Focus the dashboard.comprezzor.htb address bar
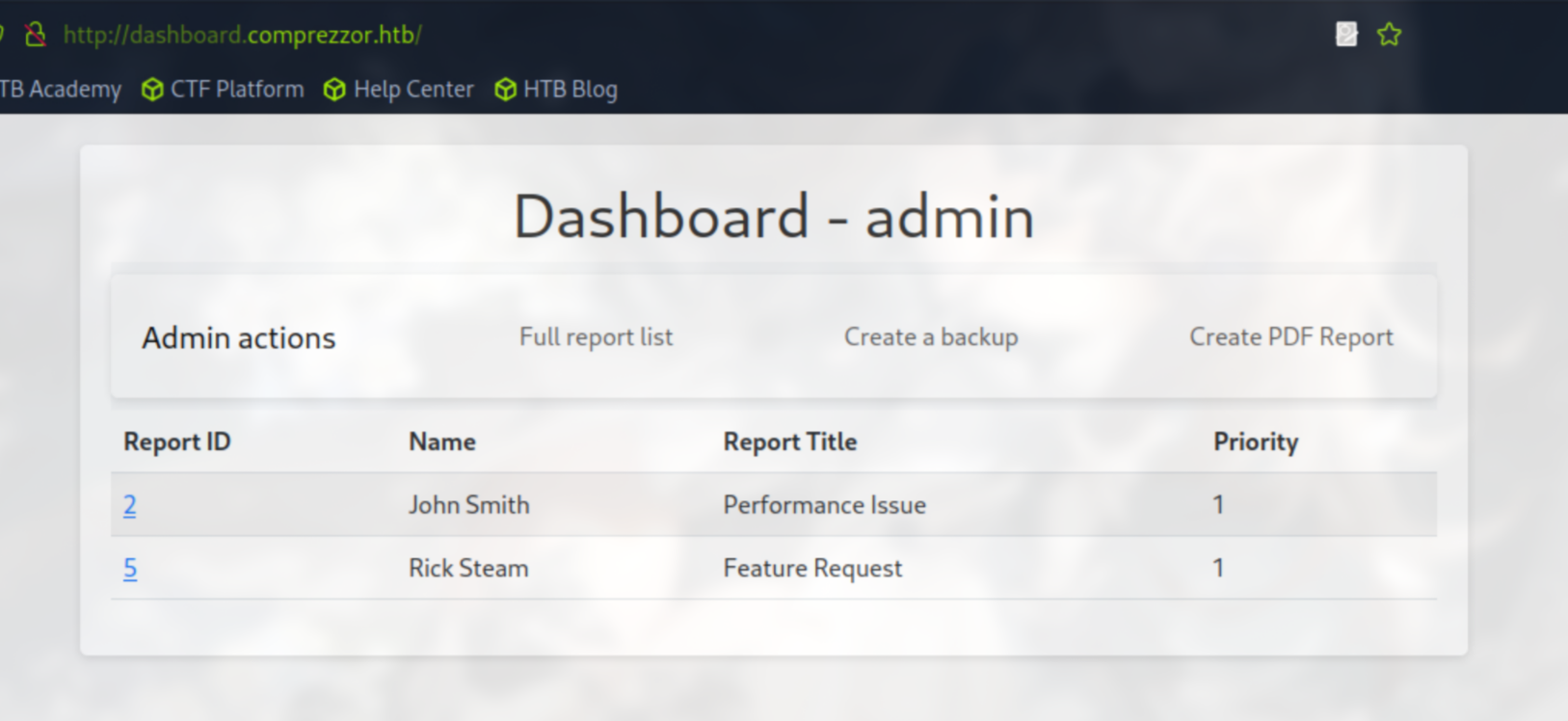 (243, 35)
